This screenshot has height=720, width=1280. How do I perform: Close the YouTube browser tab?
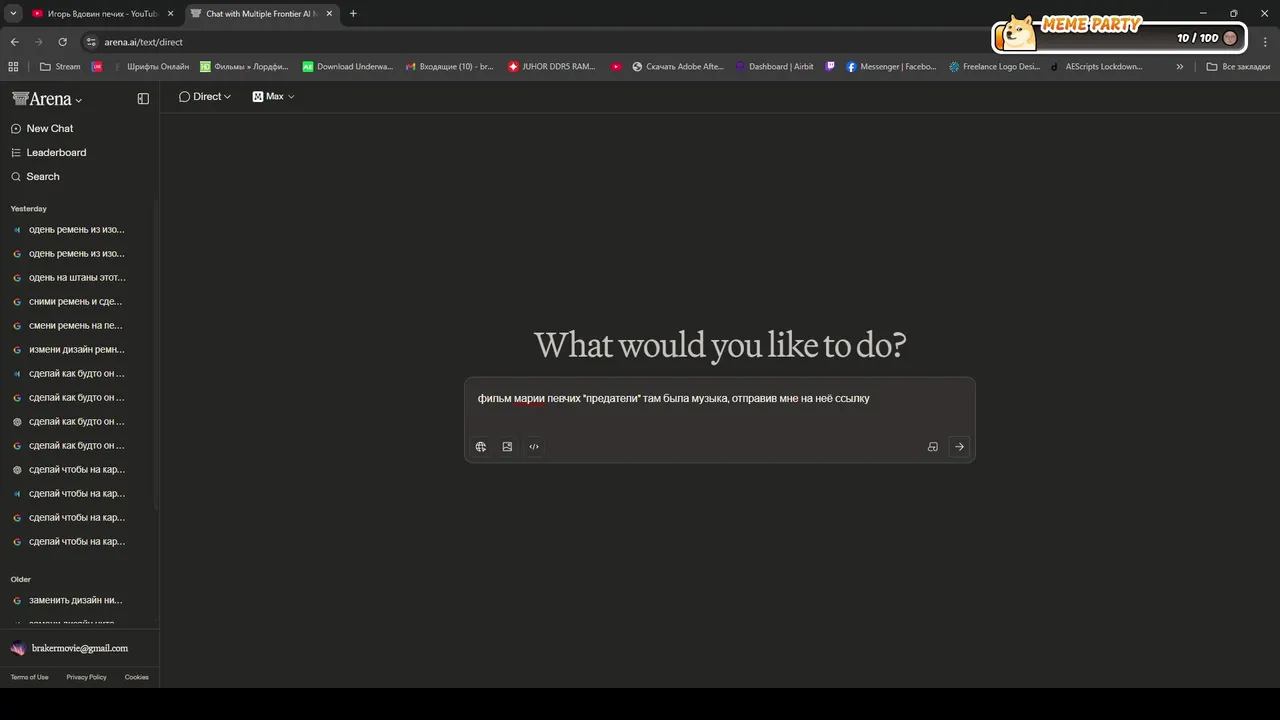170,14
